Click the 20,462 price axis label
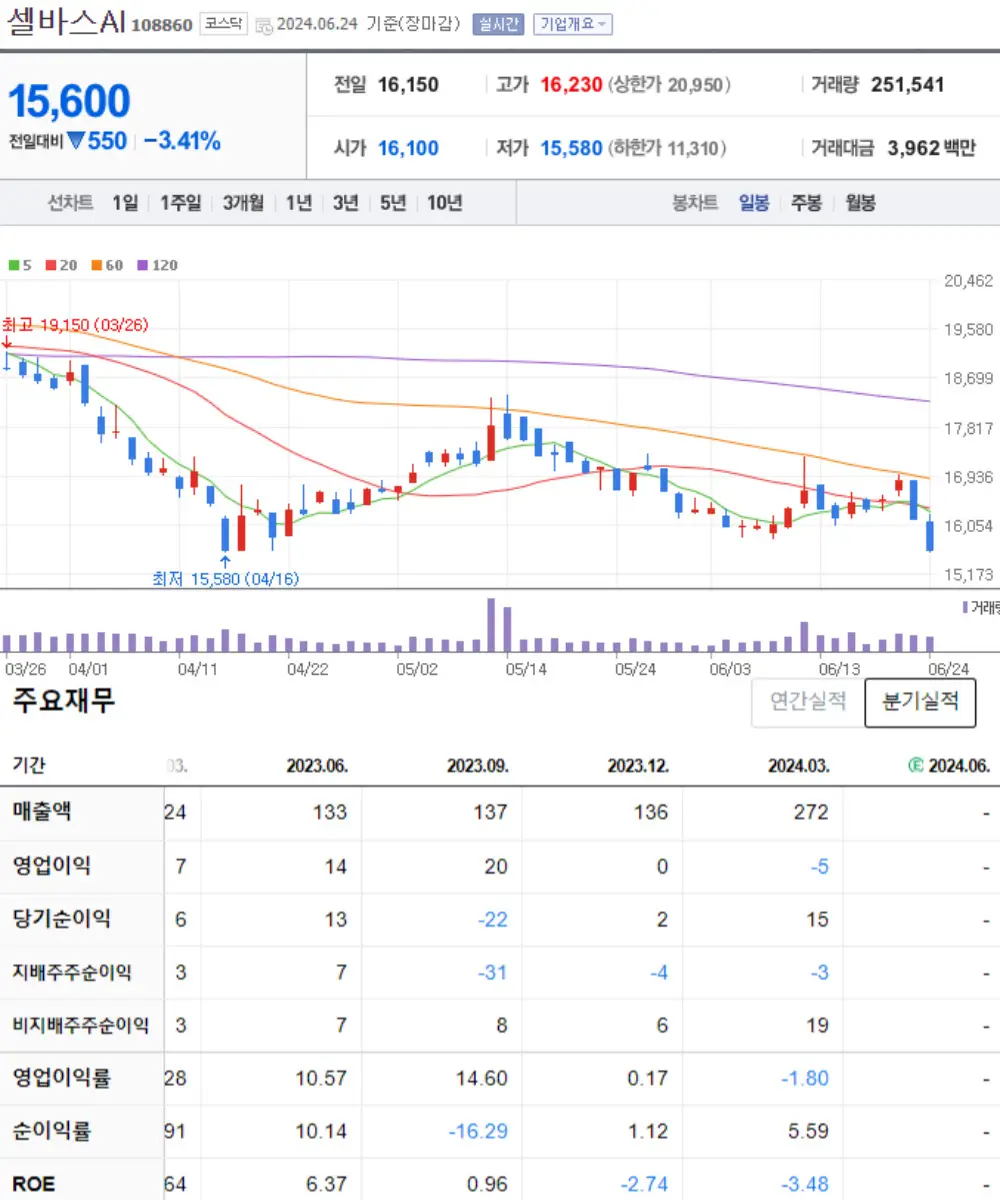The height and width of the screenshot is (1200, 1000). (x=968, y=281)
